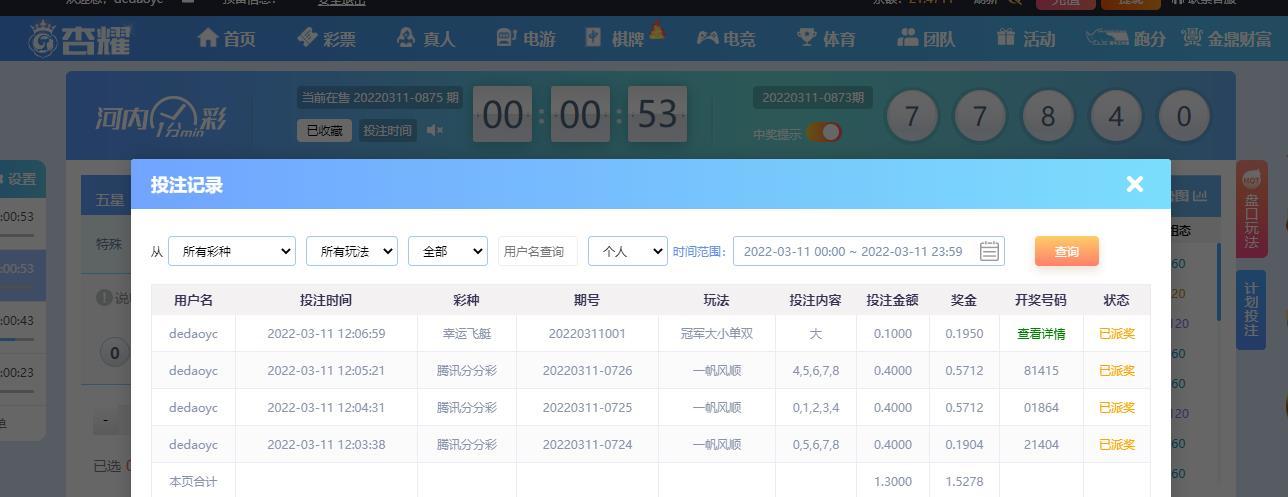Click the orange 查询 search button
The width and height of the screenshot is (1288, 497).
click(x=1066, y=251)
